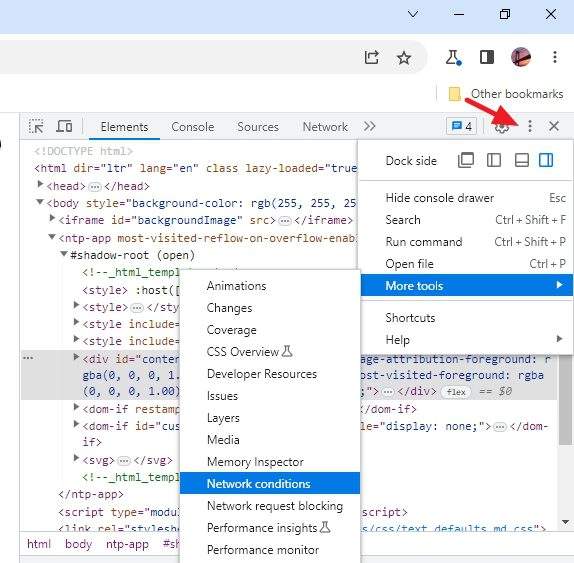The image size is (574, 563).
Task: Choose Run command menu entry
Action: click(466, 242)
